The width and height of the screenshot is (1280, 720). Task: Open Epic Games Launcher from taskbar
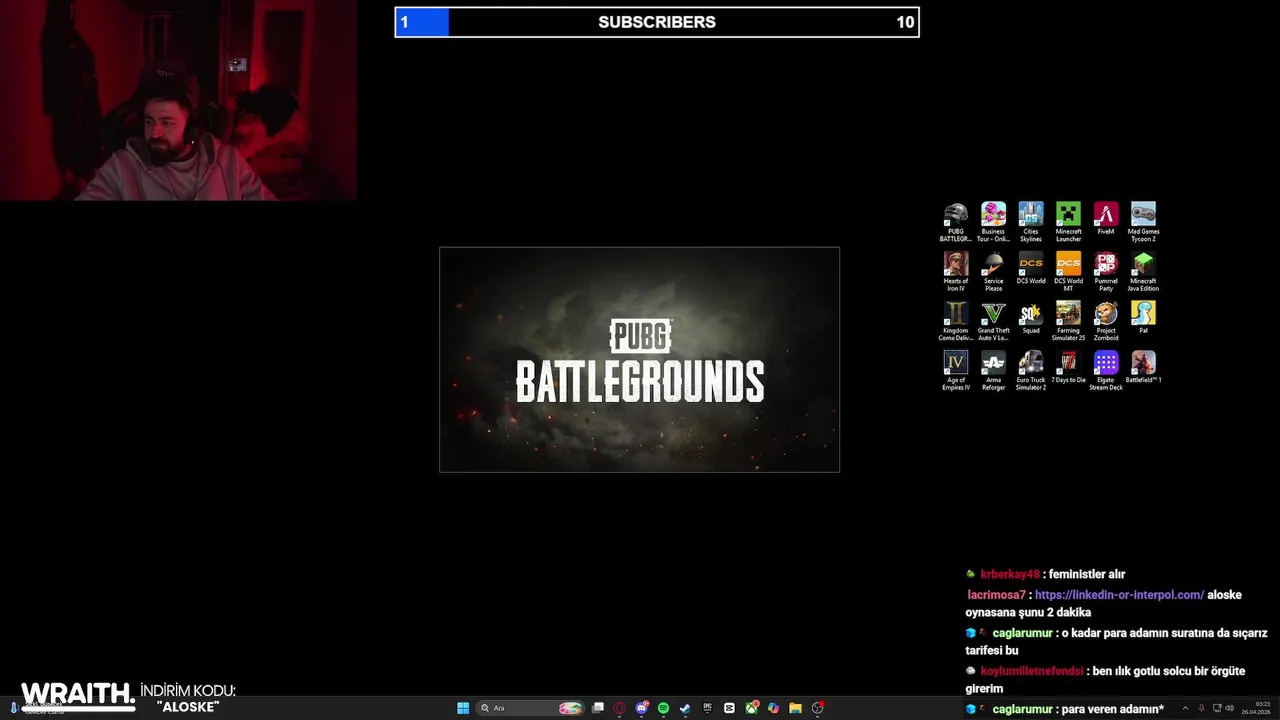pos(707,708)
